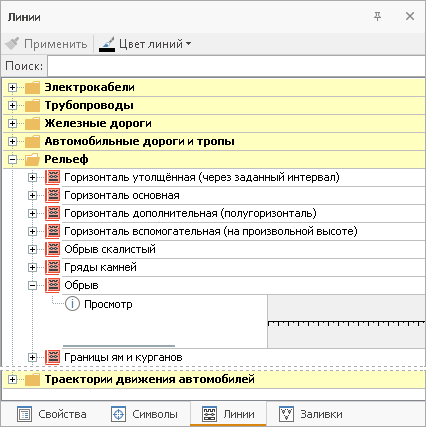The image size is (426, 427).
Task: Expand the Трубопроводы folder
Action: coord(12,106)
